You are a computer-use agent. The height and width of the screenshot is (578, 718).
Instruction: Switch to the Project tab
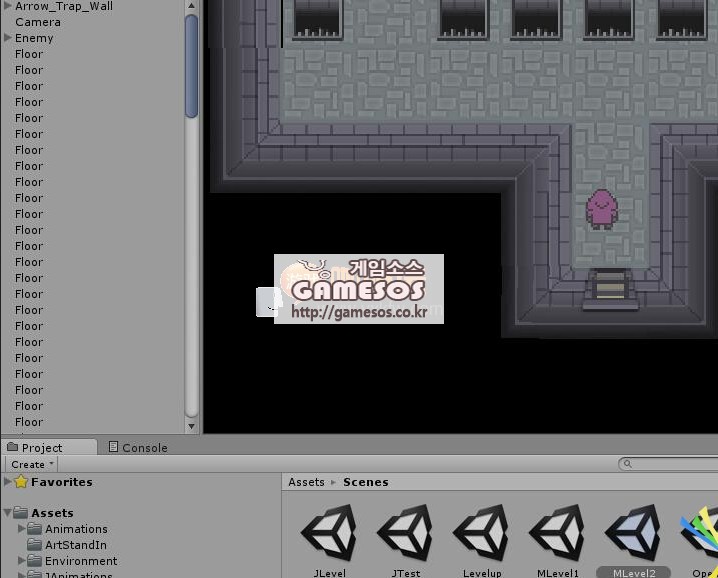[x=49, y=447]
